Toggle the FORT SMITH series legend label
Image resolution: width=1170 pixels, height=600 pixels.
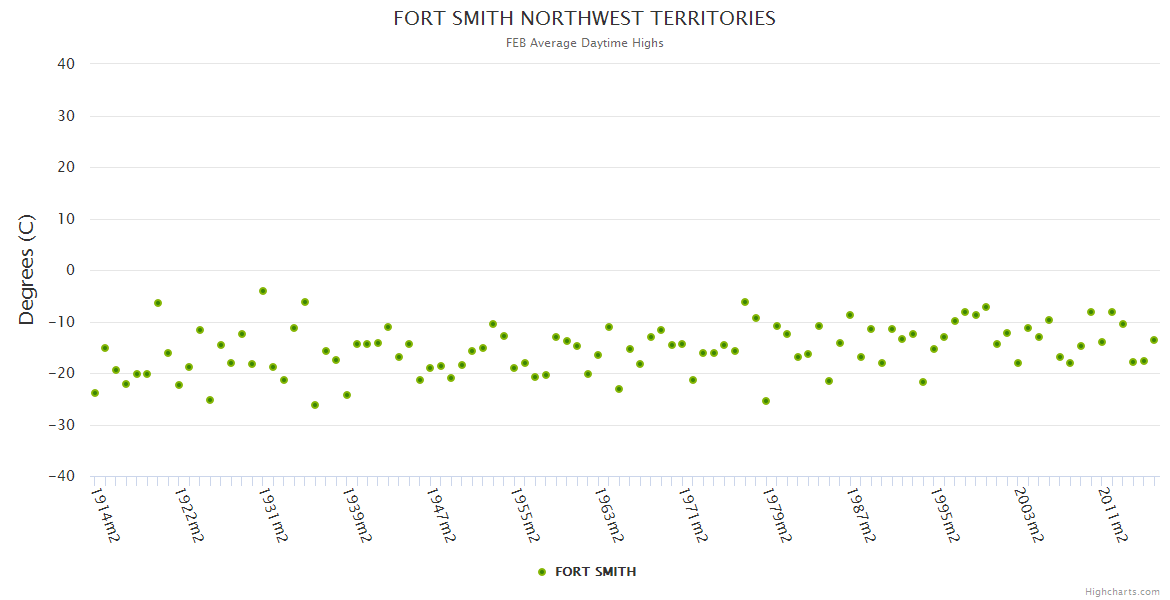(x=595, y=572)
